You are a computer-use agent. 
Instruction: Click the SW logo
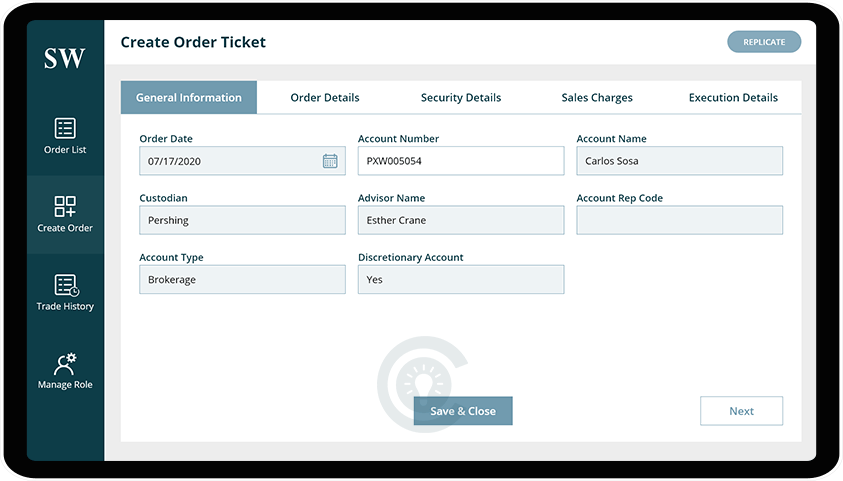coord(65,58)
